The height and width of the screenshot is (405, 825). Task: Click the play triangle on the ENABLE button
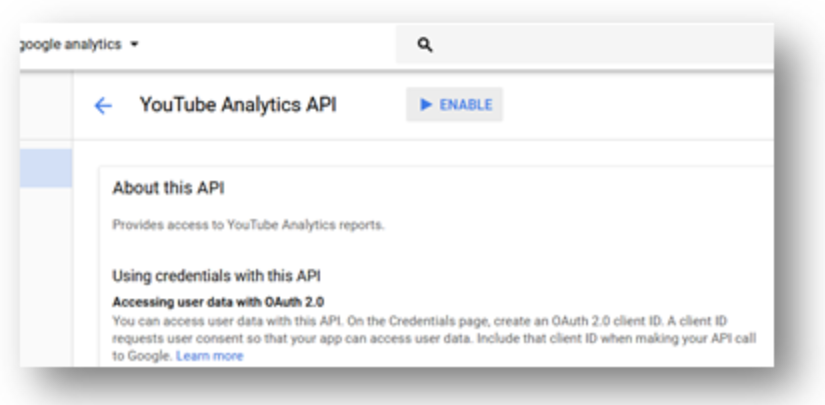click(426, 105)
